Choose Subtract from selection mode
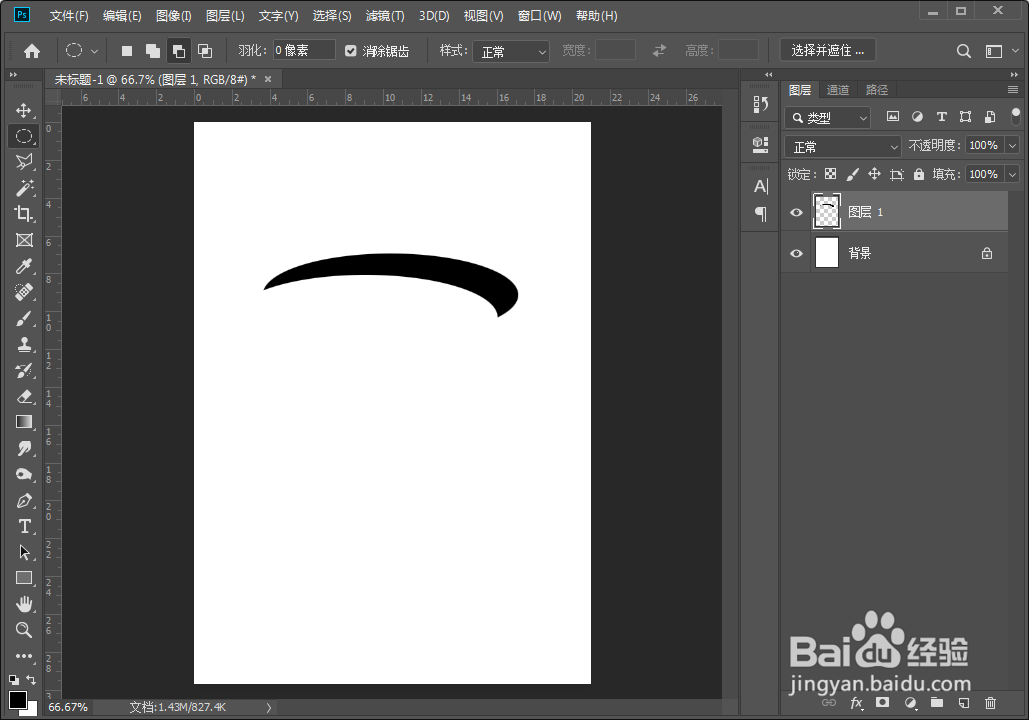The image size is (1029, 720). tap(178, 51)
